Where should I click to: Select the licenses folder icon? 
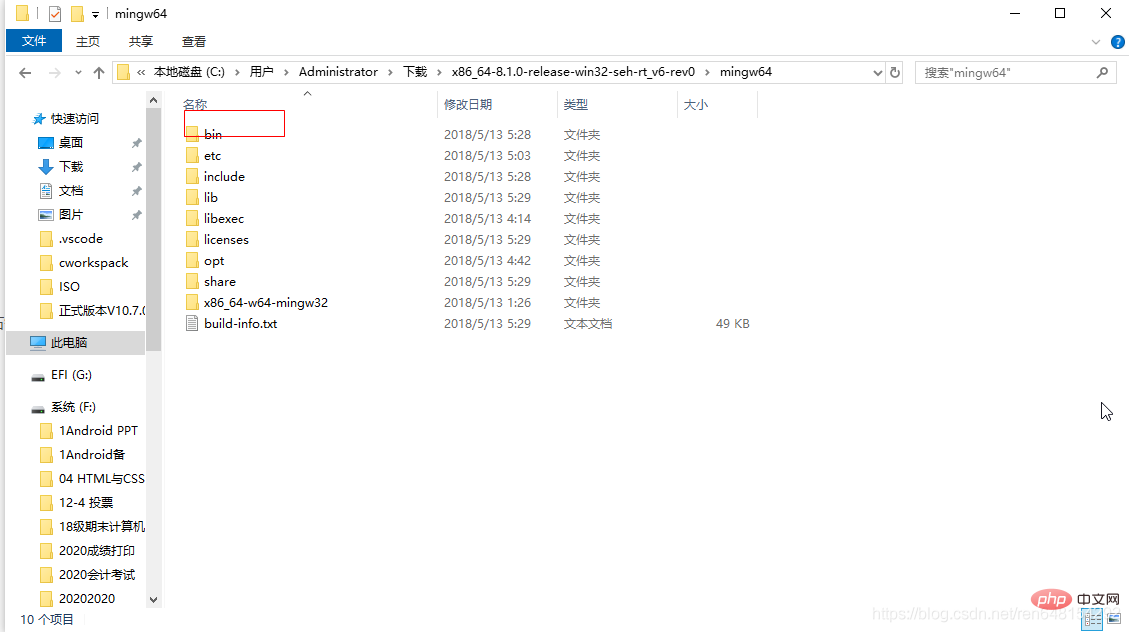tap(192, 239)
